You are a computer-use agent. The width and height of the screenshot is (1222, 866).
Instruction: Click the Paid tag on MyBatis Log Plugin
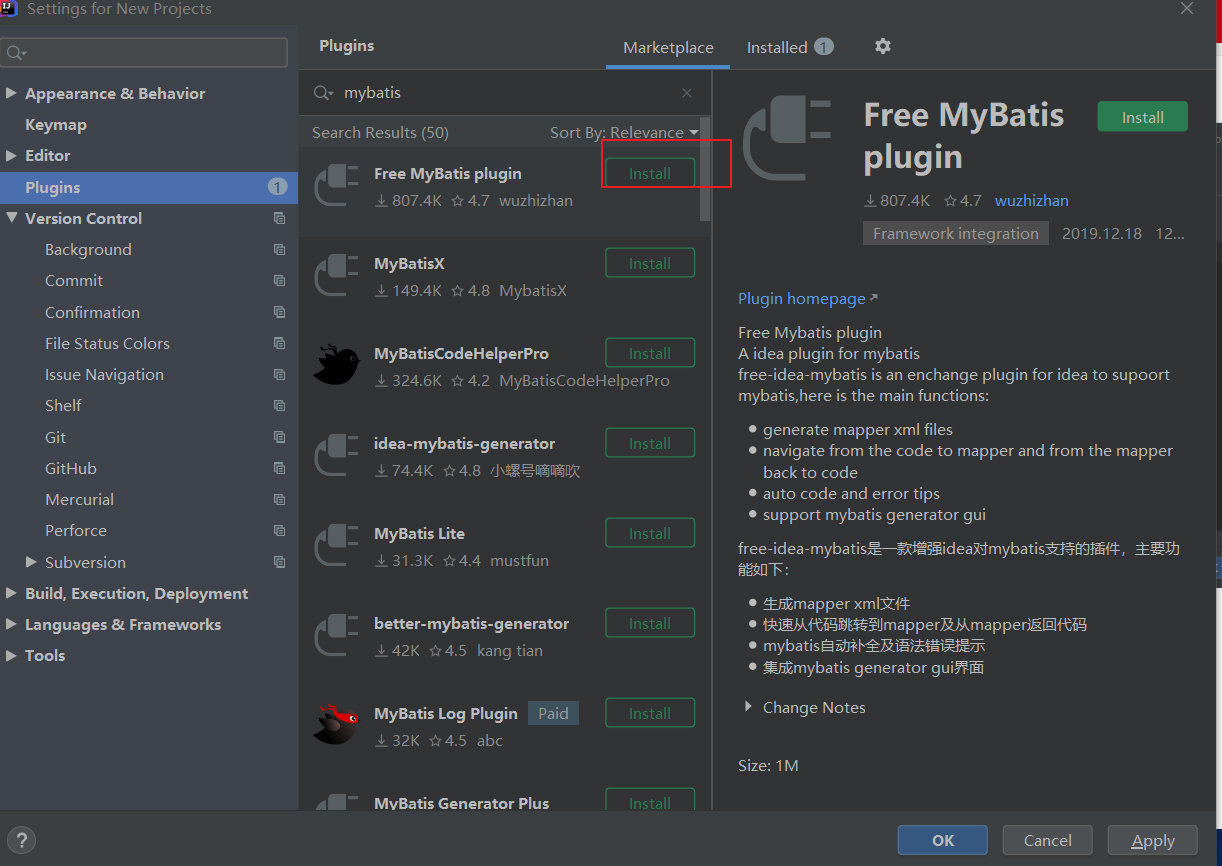point(553,713)
